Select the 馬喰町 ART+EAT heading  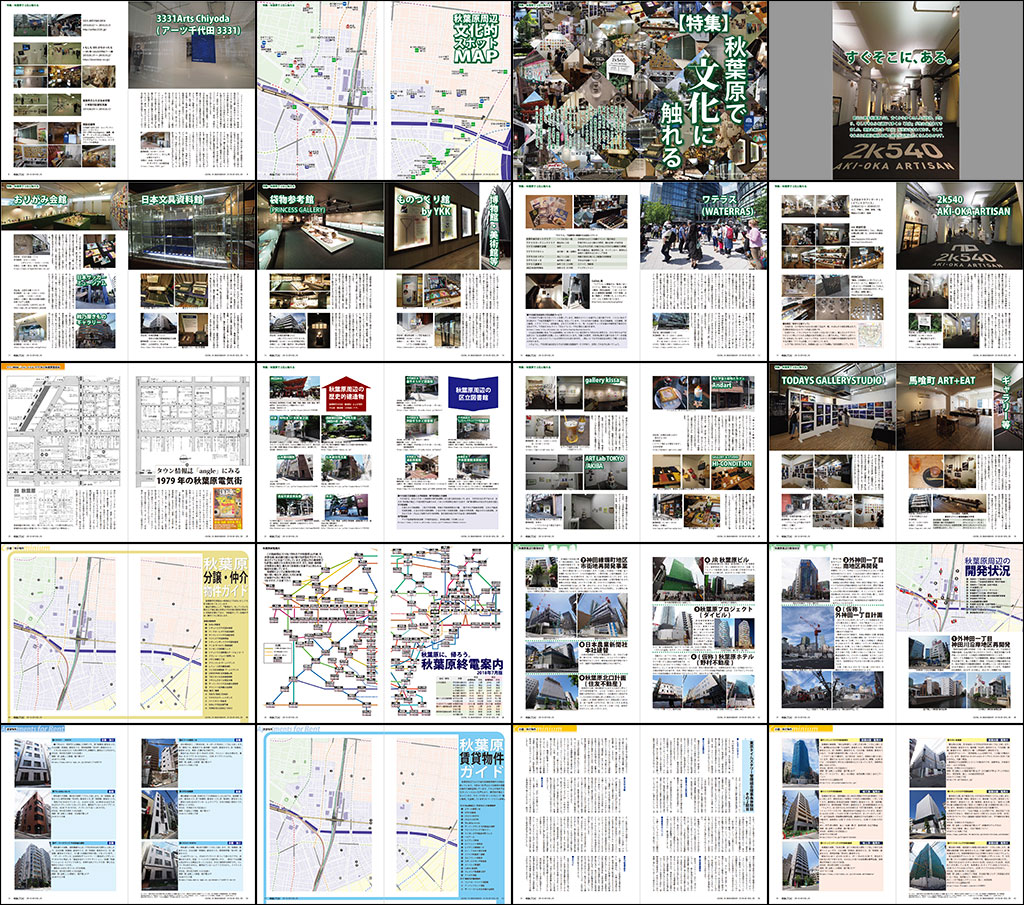pyautogui.click(x=942, y=380)
